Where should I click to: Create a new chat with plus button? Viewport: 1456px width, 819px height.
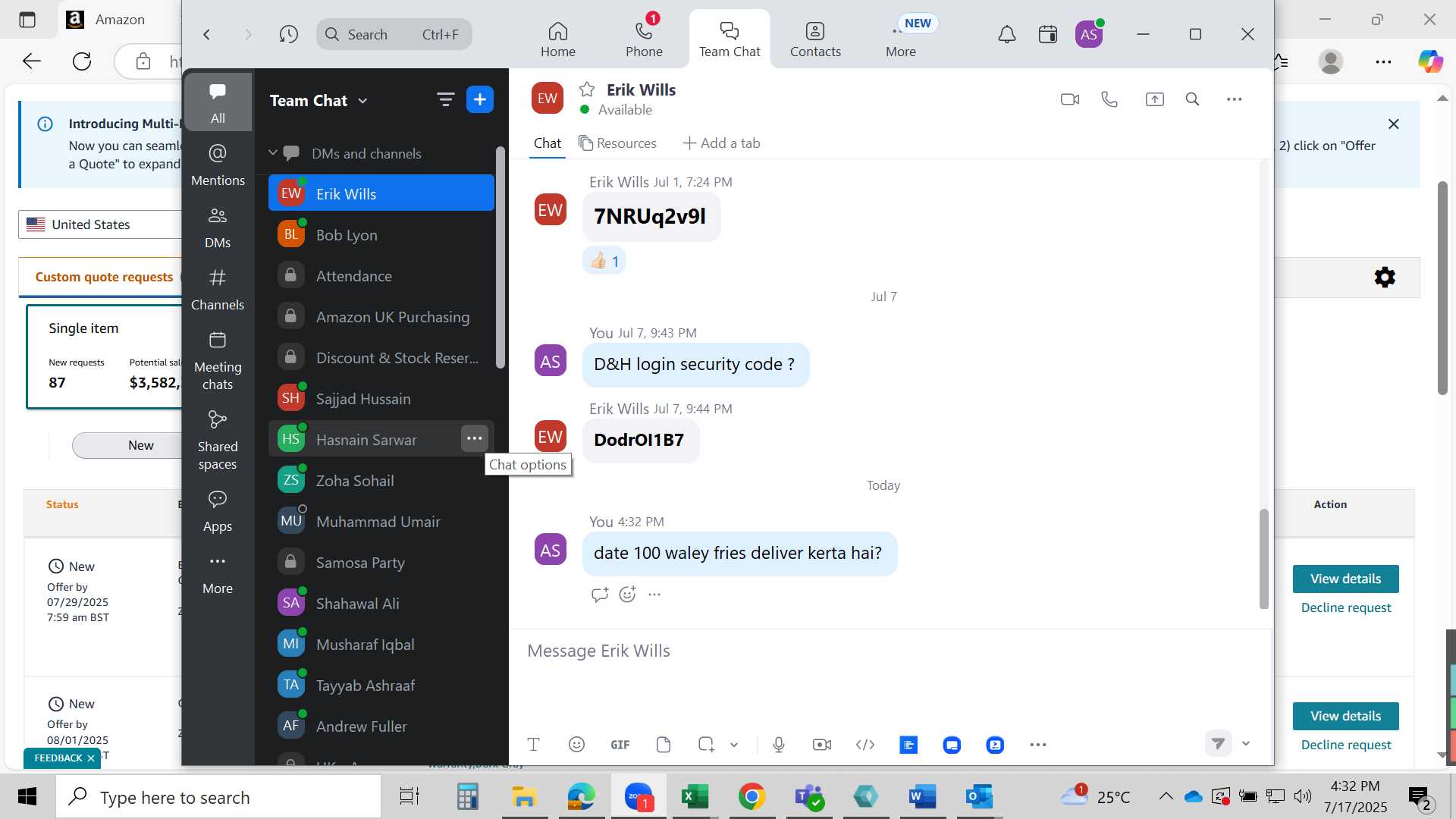point(480,99)
